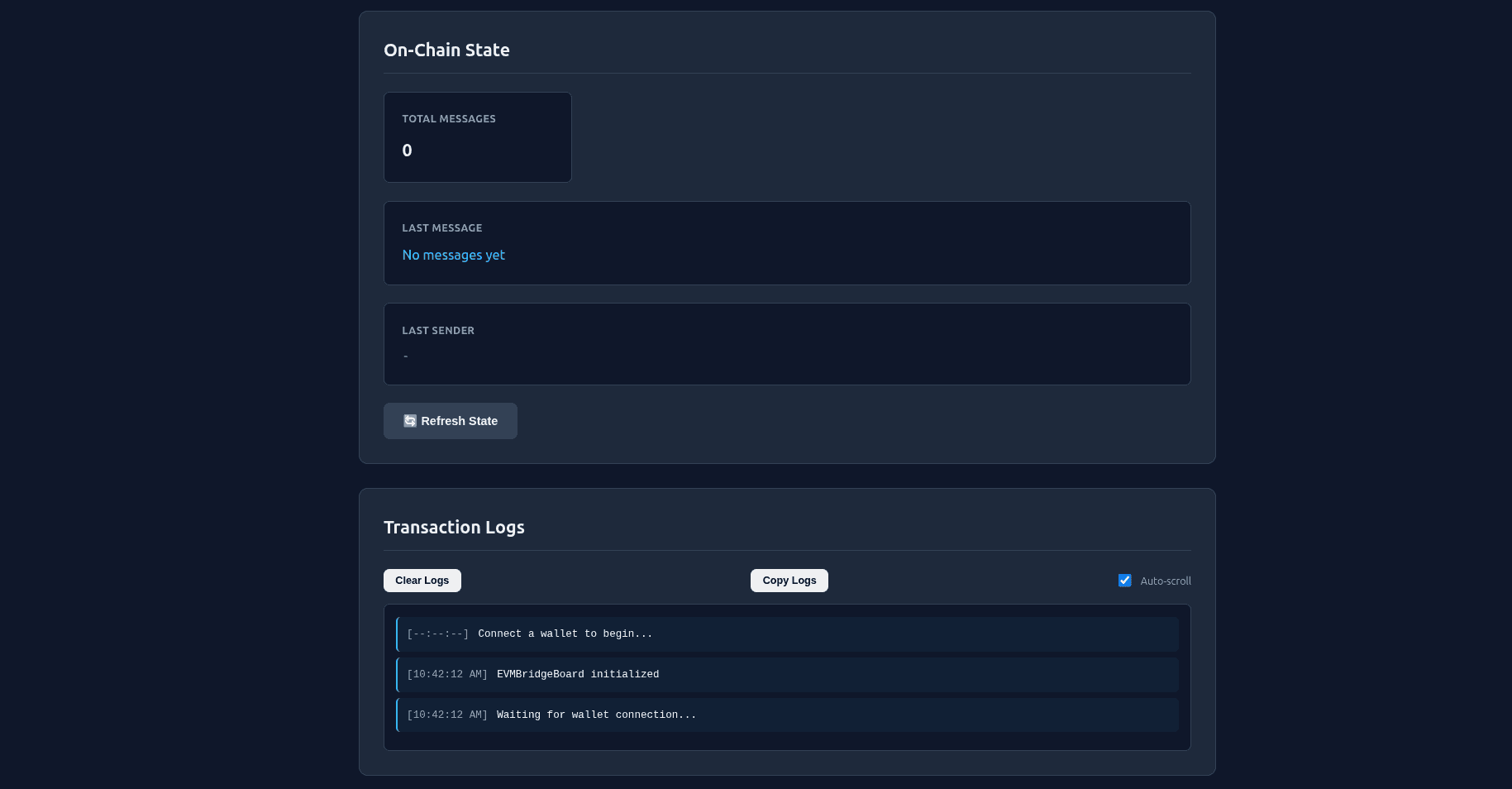Image resolution: width=1512 pixels, height=789 pixels.
Task: Click the LAST MESSAGE label
Action: click(x=442, y=228)
